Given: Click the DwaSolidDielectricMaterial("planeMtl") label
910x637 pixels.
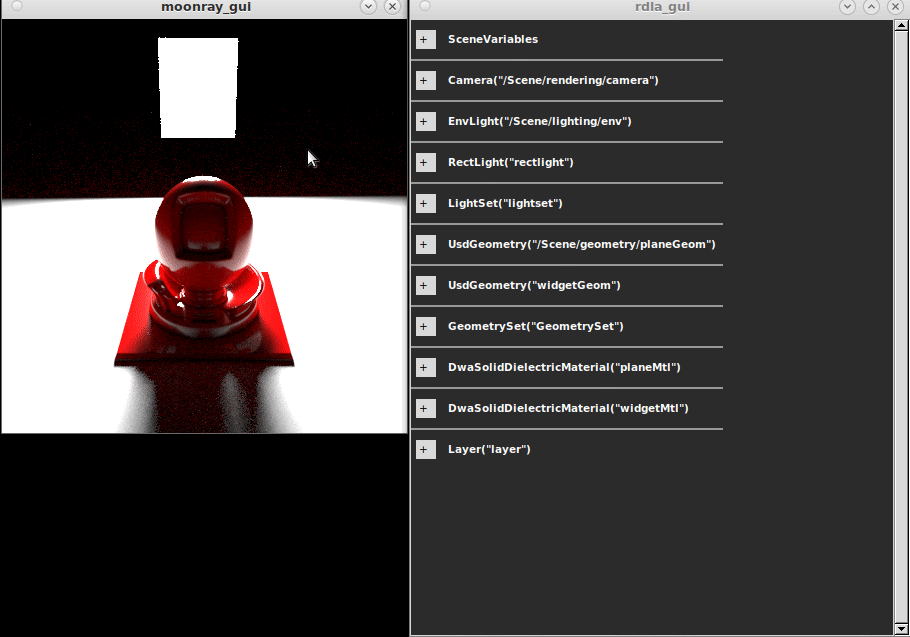Looking at the screenshot, I should click(x=564, y=367).
